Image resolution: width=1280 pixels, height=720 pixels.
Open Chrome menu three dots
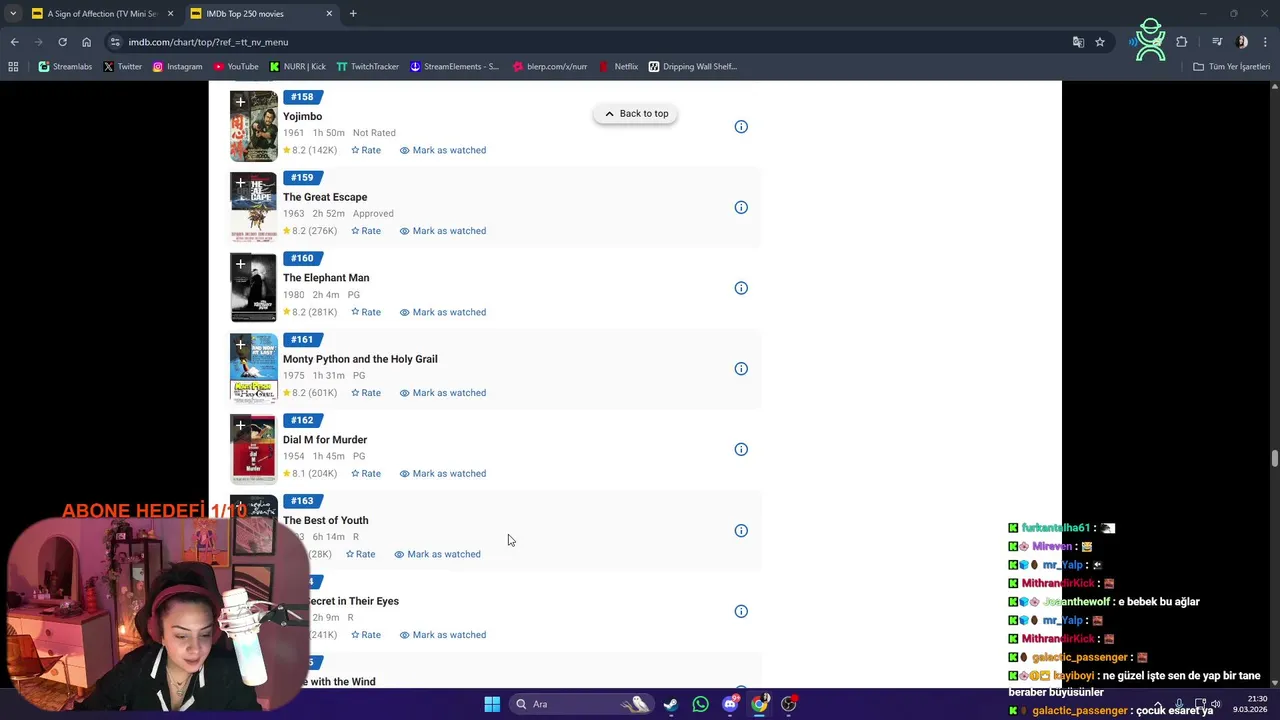point(1265,42)
